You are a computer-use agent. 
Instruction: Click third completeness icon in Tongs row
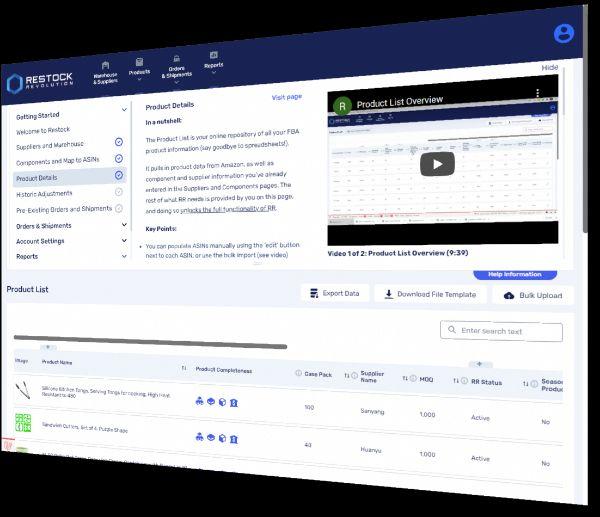click(x=222, y=402)
